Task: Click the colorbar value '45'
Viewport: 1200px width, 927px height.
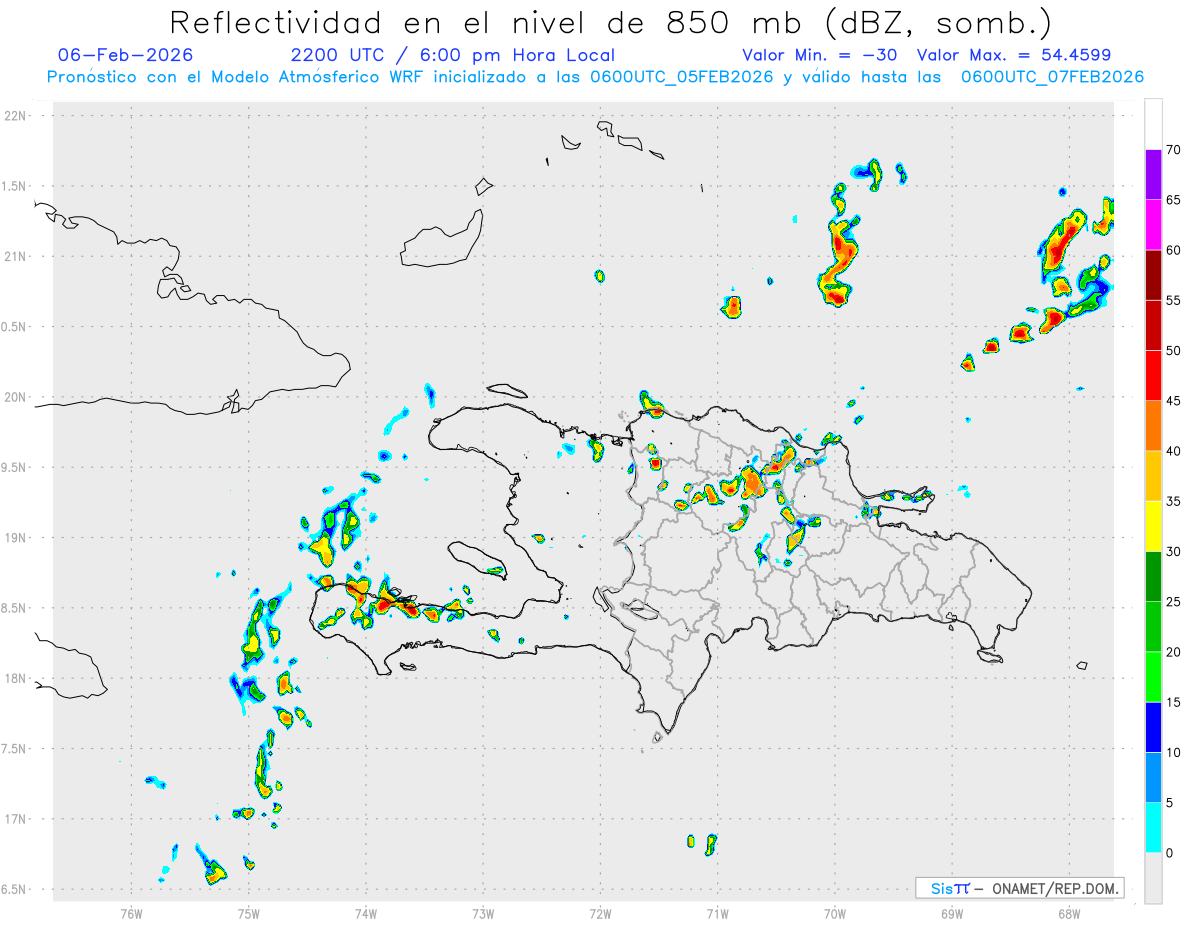Action: (x=1174, y=401)
